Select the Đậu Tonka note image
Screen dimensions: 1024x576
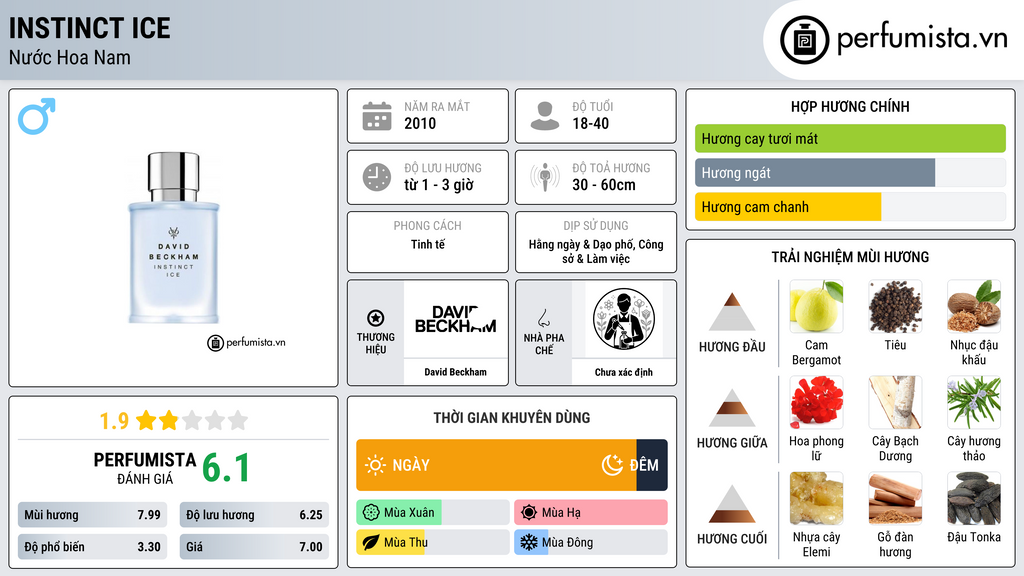pos(974,499)
